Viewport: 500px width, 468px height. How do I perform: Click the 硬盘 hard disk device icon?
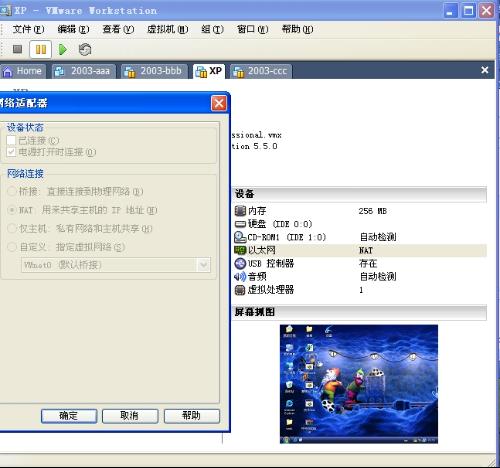click(240, 224)
